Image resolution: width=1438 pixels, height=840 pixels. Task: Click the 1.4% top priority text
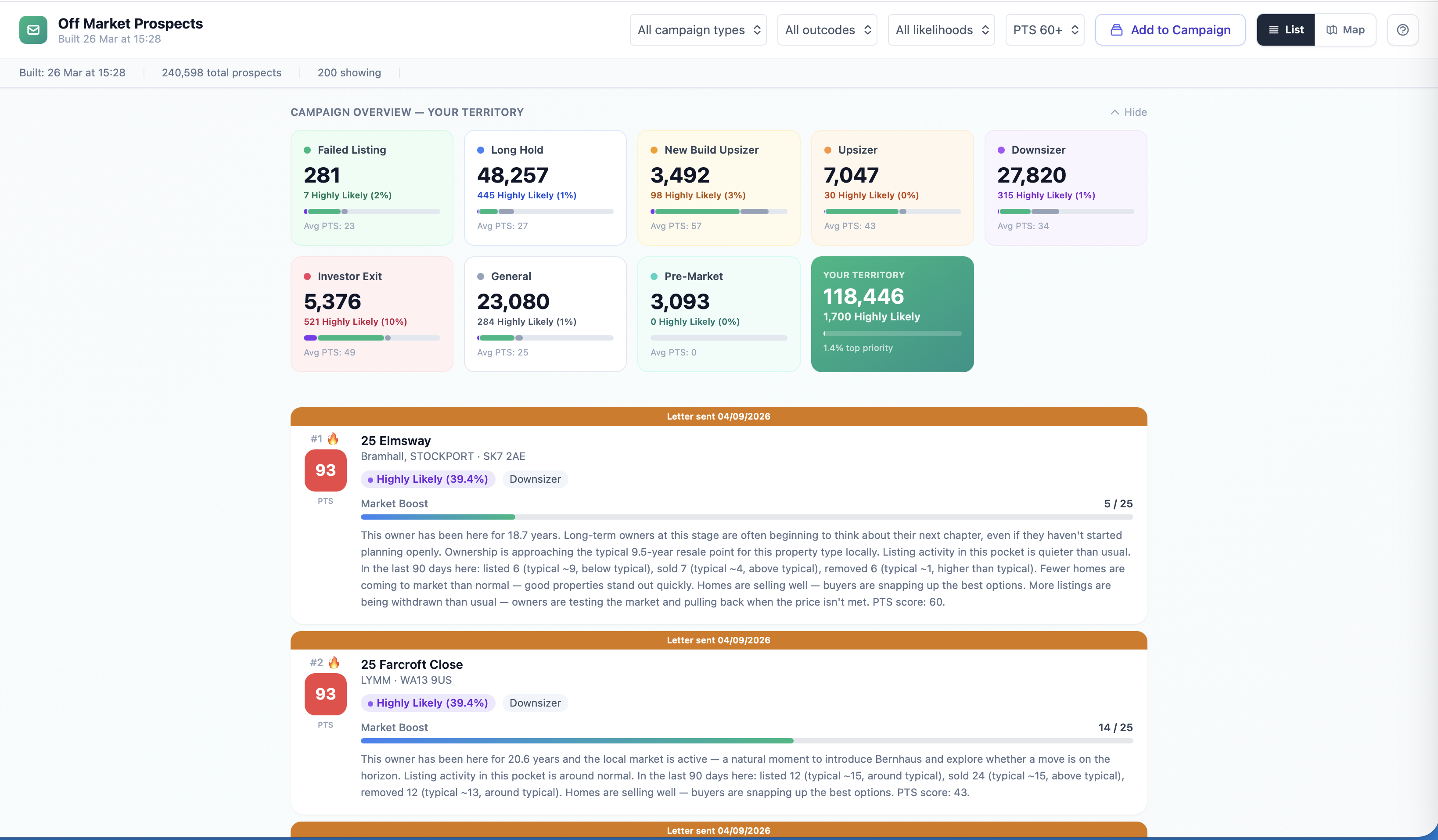tap(858, 348)
